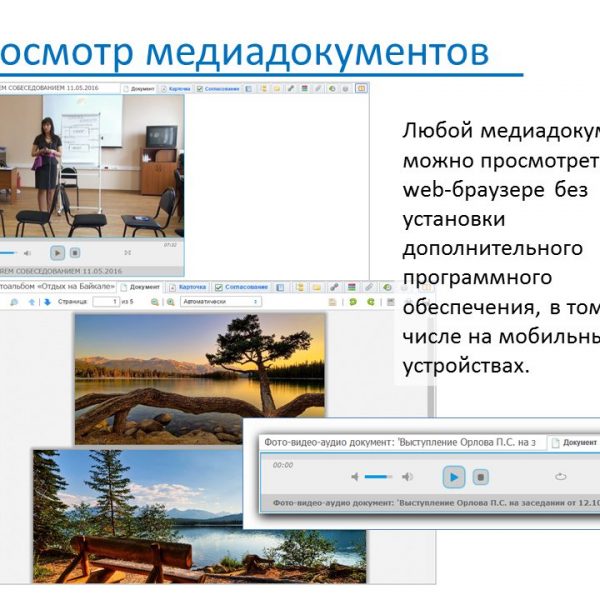600x600 pixels.
Task: Go to next page with the down arrow
Action: pyautogui.click(x=47, y=301)
